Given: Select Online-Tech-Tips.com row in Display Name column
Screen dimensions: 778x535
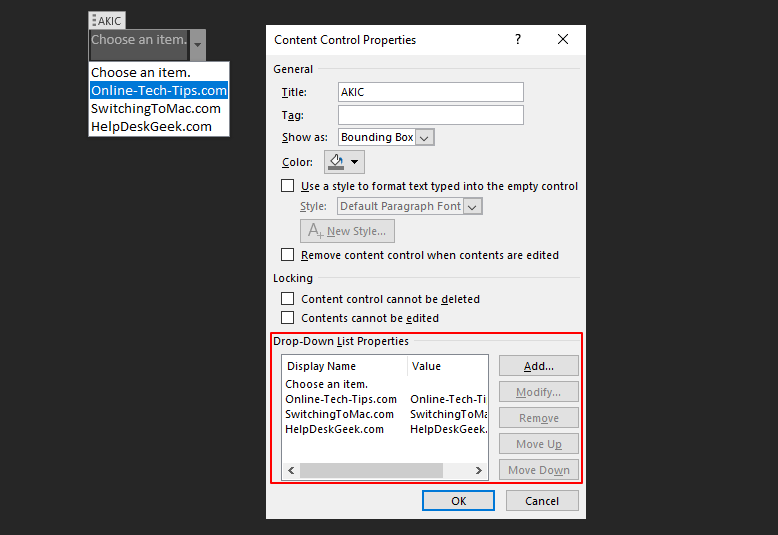Looking at the screenshot, I should pyautogui.click(x=341, y=399).
